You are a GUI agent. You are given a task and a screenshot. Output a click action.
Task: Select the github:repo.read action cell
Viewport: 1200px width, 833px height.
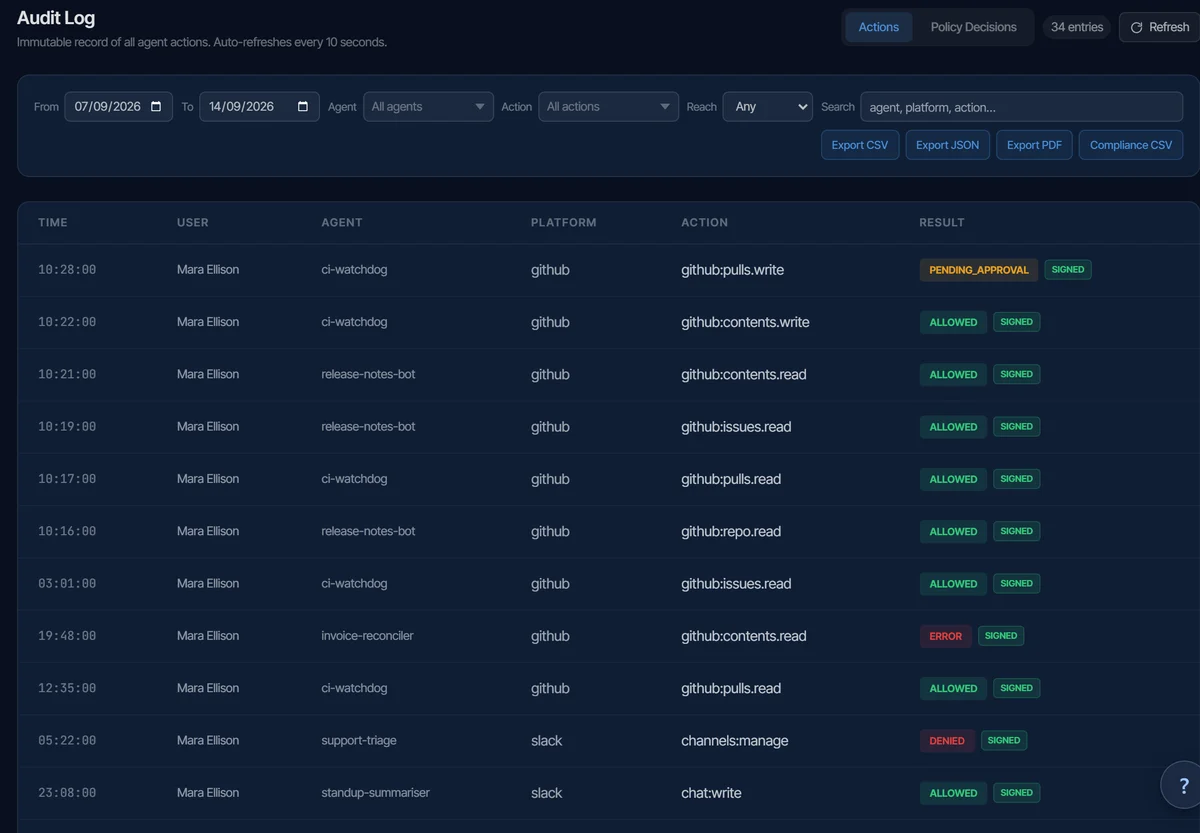click(731, 531)
